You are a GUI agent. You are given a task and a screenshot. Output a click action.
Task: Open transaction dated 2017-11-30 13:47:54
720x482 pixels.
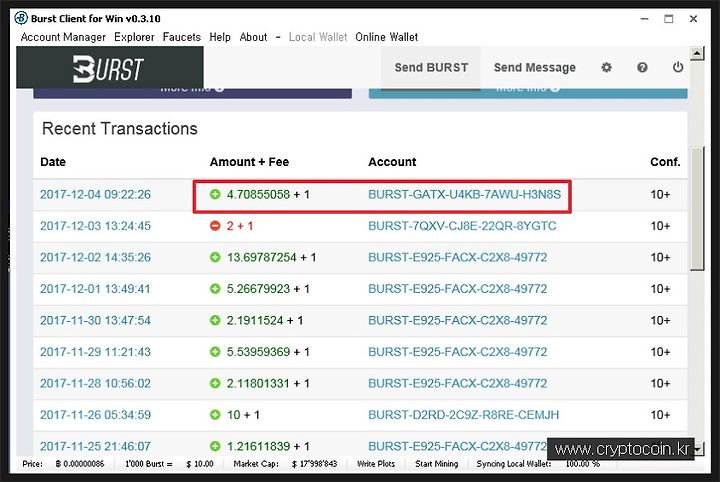click(x=95, y=320)
